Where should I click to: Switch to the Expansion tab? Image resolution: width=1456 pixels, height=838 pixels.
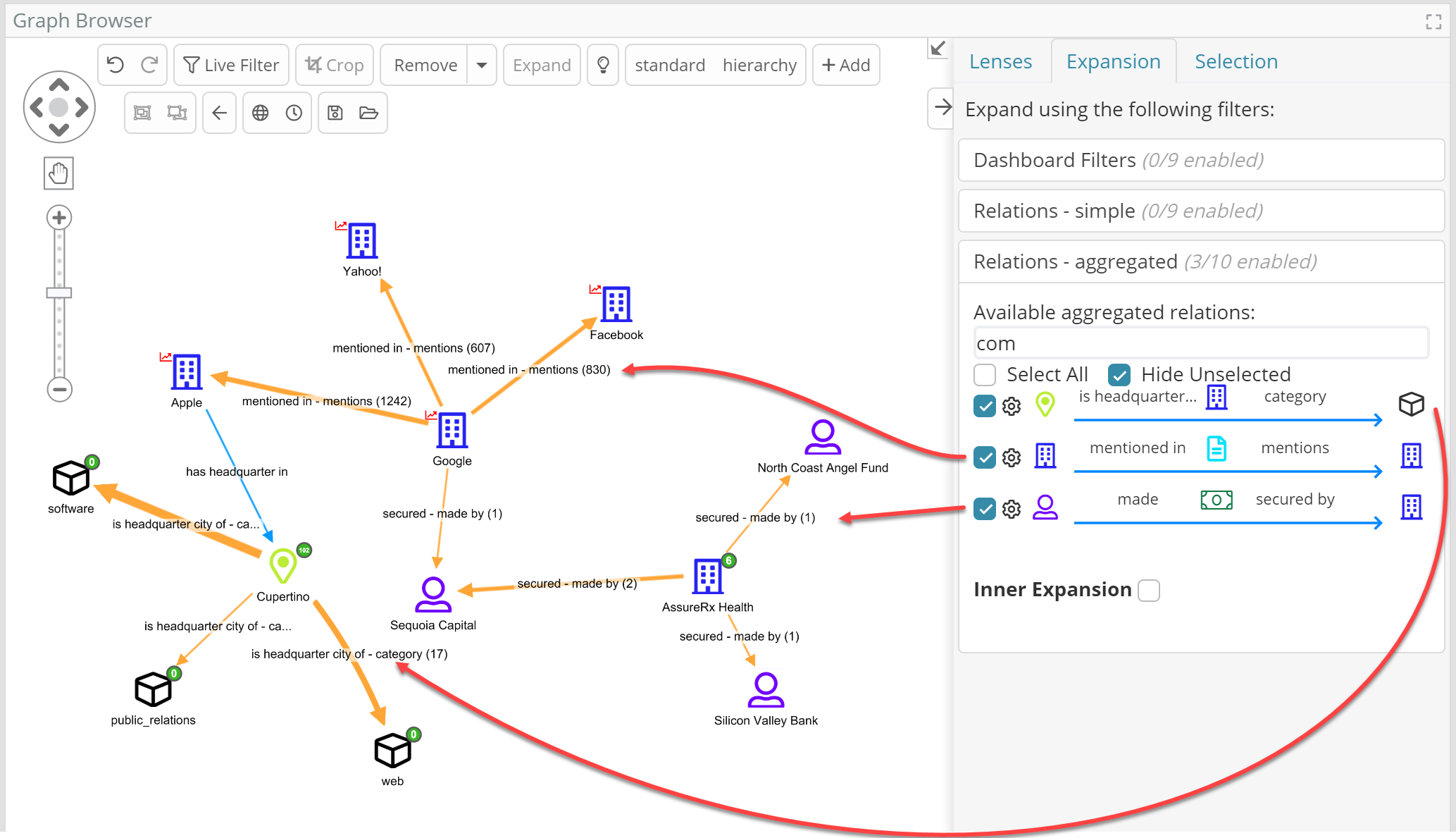1113,62
